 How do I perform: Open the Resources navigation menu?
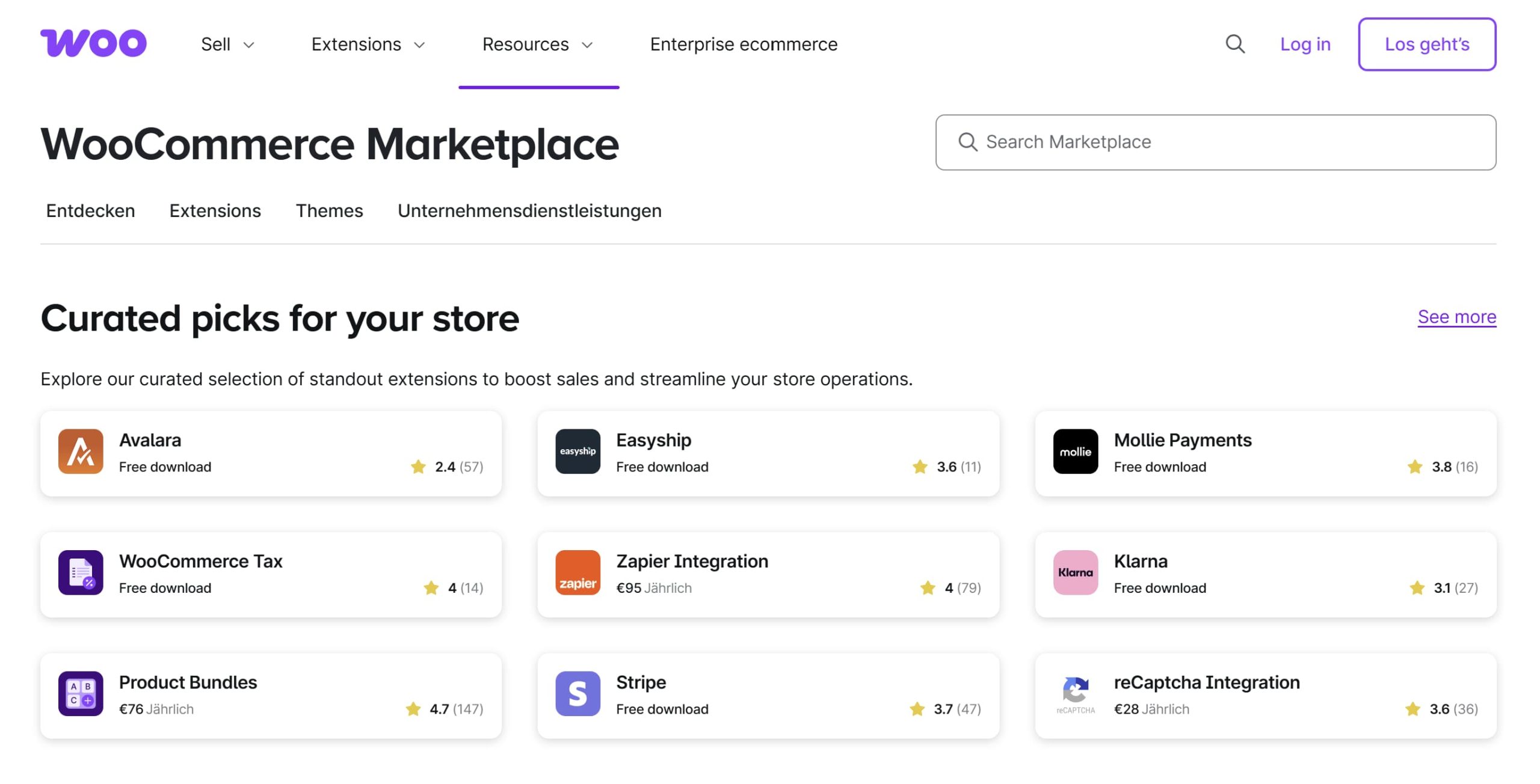[538, 44]
